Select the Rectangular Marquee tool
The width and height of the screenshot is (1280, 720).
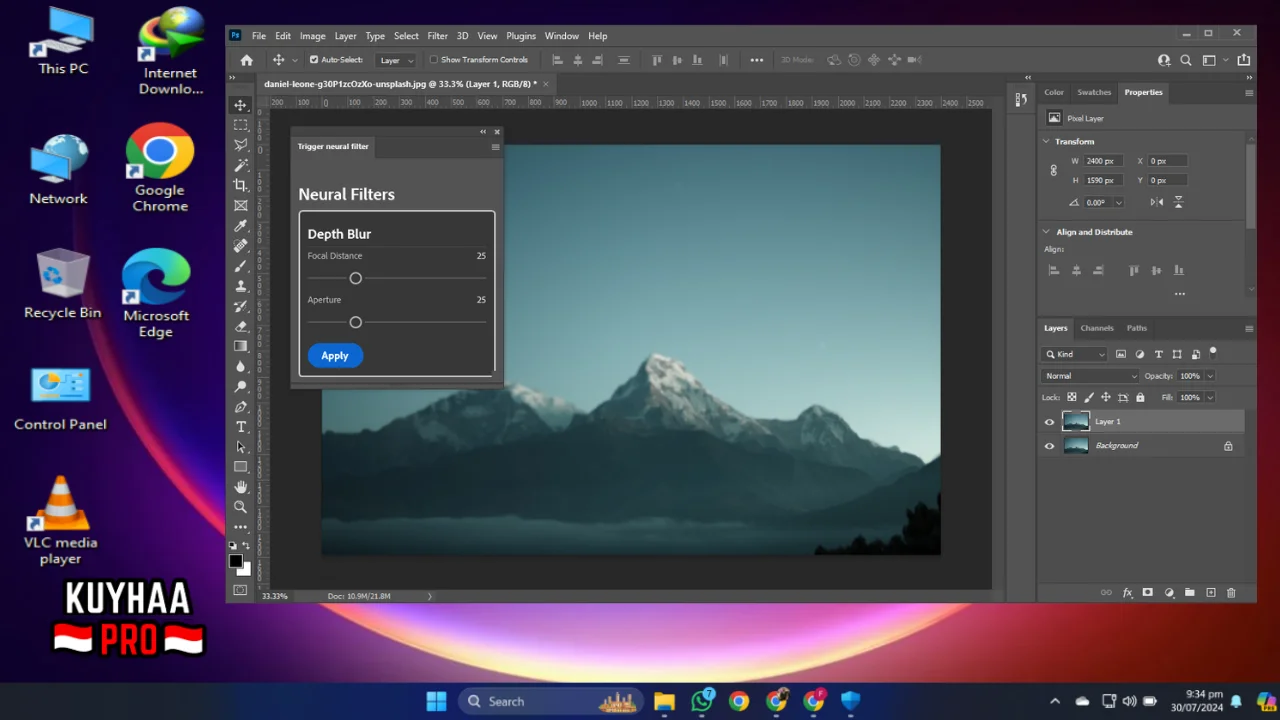[x=241, y=125]
